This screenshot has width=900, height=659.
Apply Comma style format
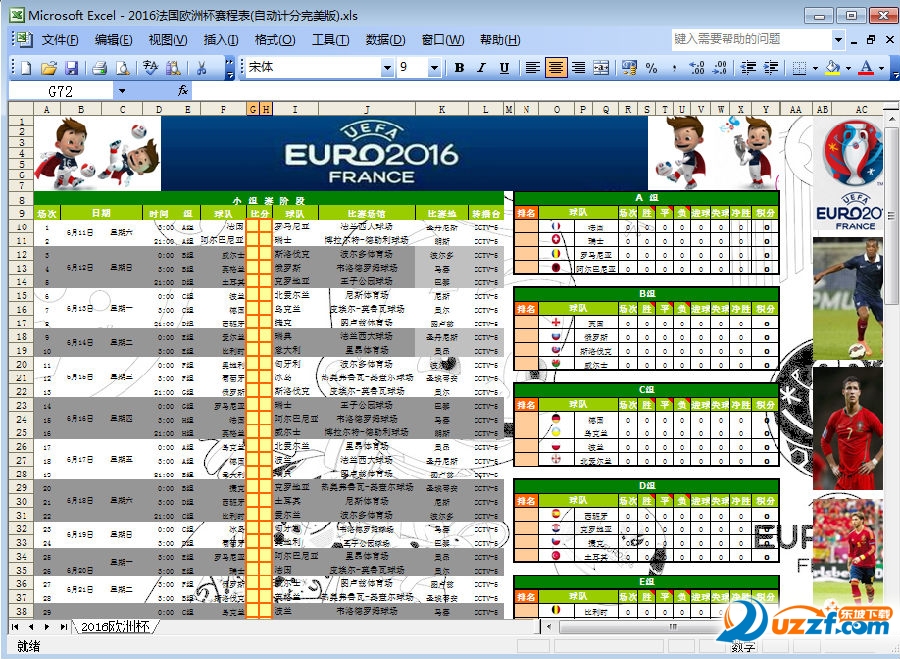674,68
